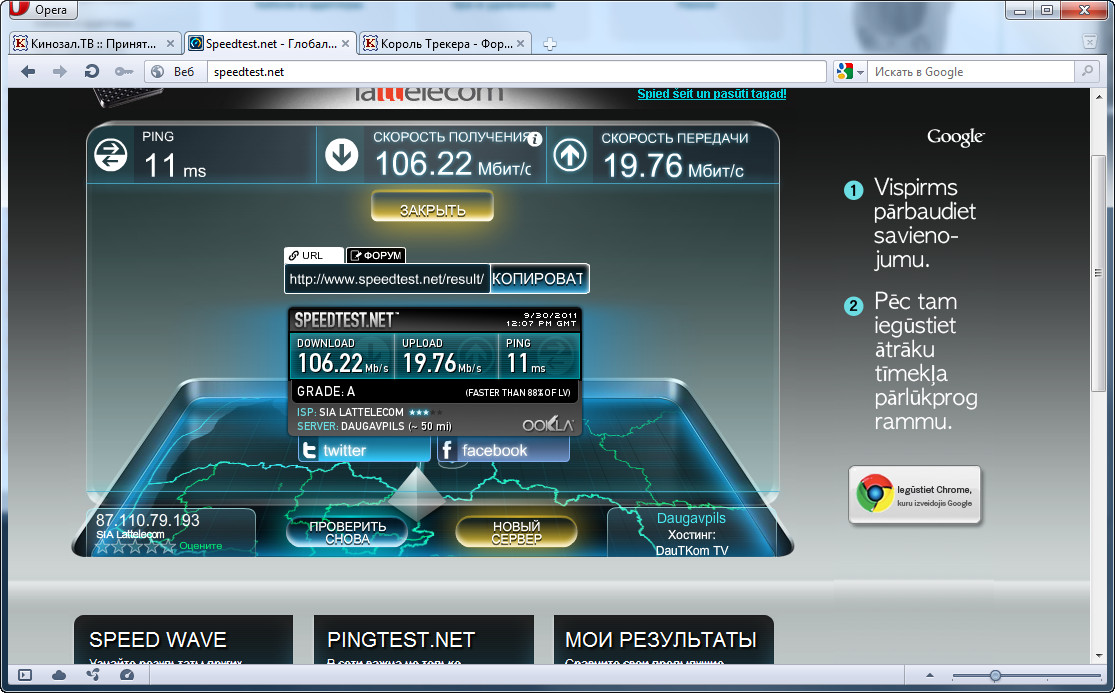Click the last star of the SIA Lattelecom rating

(x=168, y=546)
